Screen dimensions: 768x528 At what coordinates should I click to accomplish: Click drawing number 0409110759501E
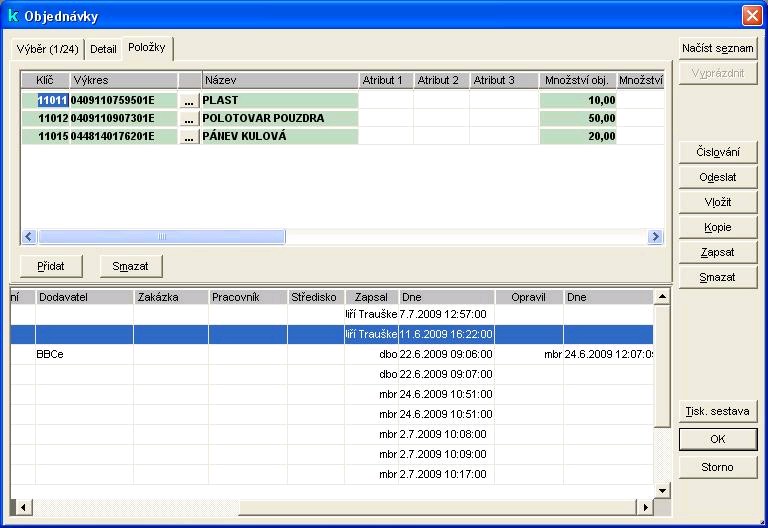(123, 100)
